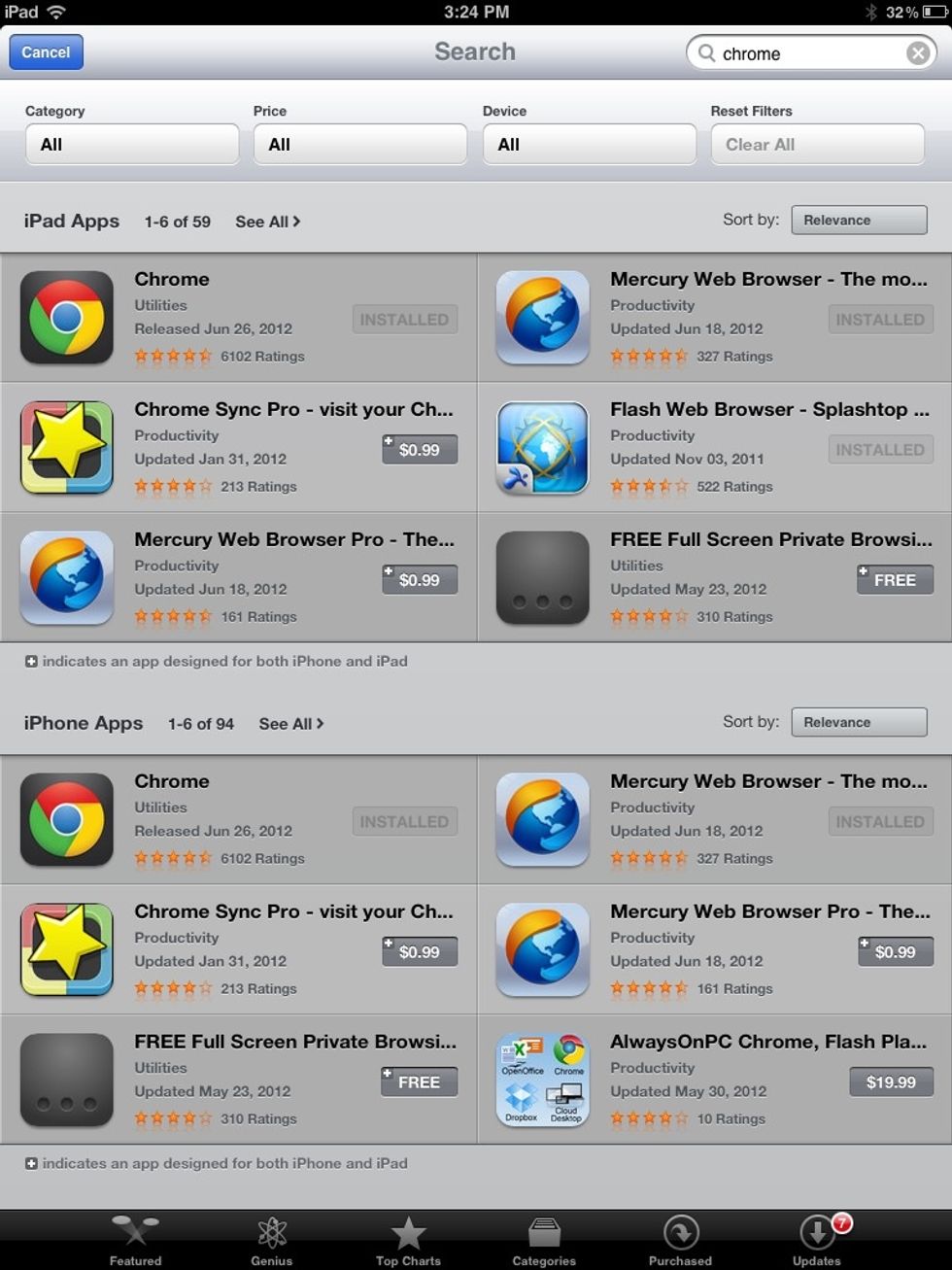The image size is (952, 1270).
Task: Open the Price filter dropdown
Action: coord(360,144)
